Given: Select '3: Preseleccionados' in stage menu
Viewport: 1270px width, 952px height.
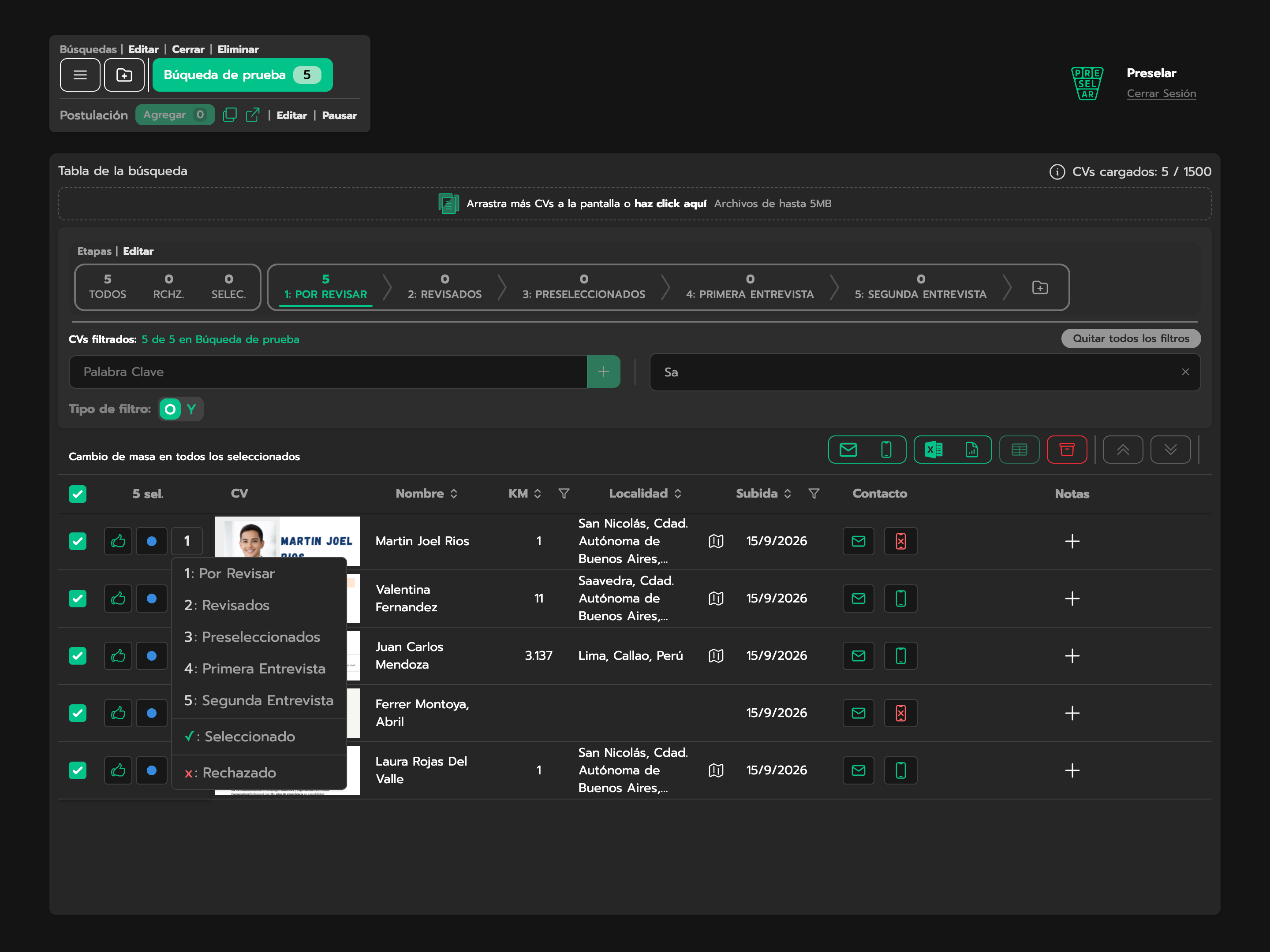Looking at the screenshot, I should 259,637.
